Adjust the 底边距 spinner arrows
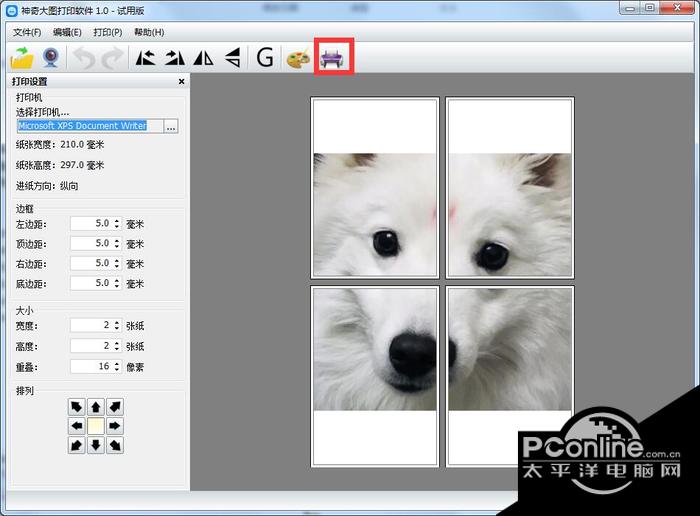Screen dimensions: 700x516 pos(117,283)
